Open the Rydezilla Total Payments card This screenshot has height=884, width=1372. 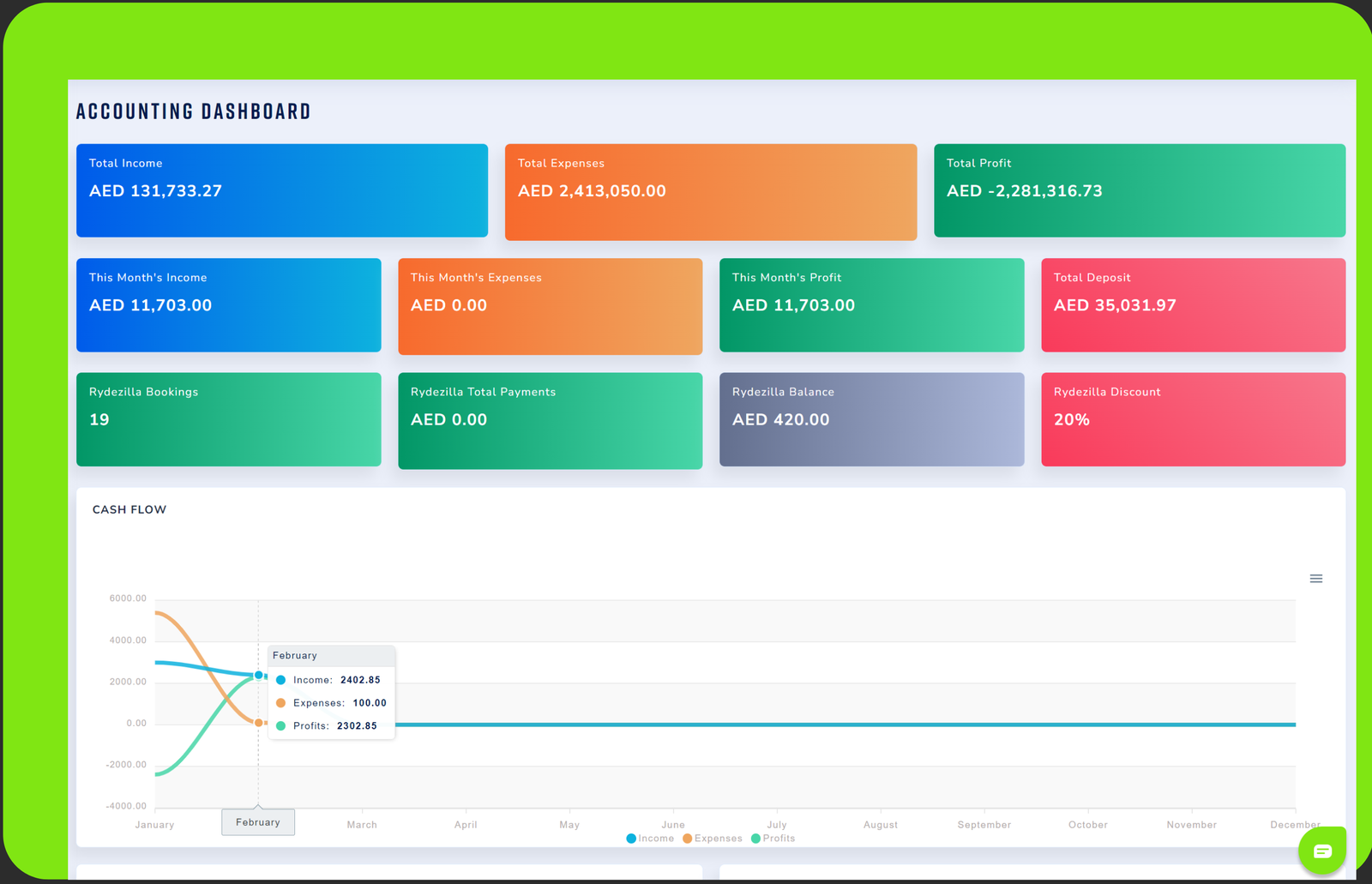(x=550, y=420)
